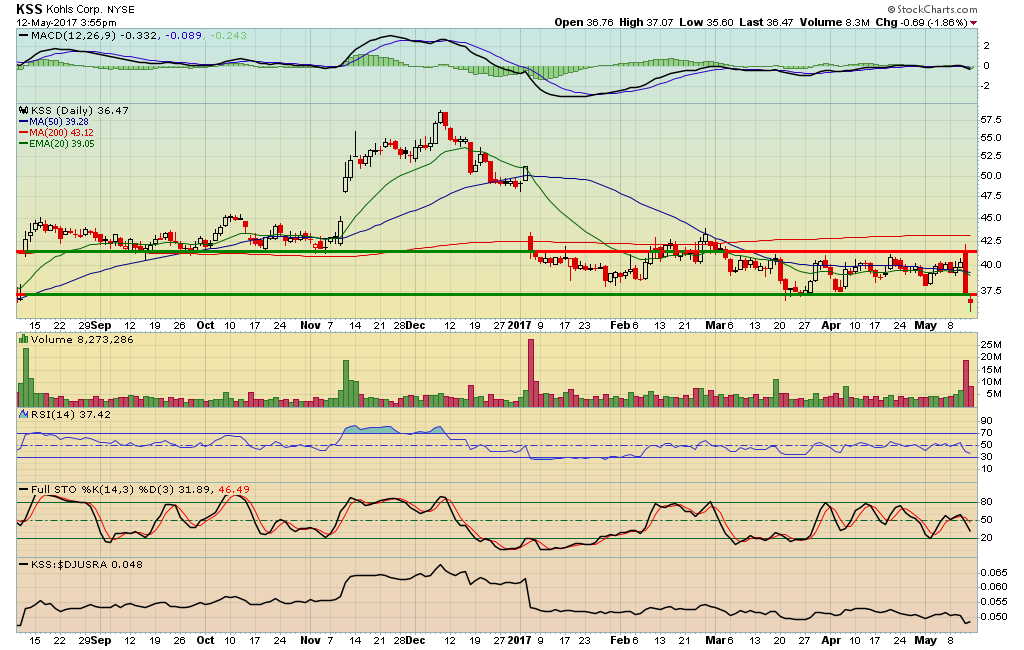Click the tall January volume spike bar

pos(531,372)
